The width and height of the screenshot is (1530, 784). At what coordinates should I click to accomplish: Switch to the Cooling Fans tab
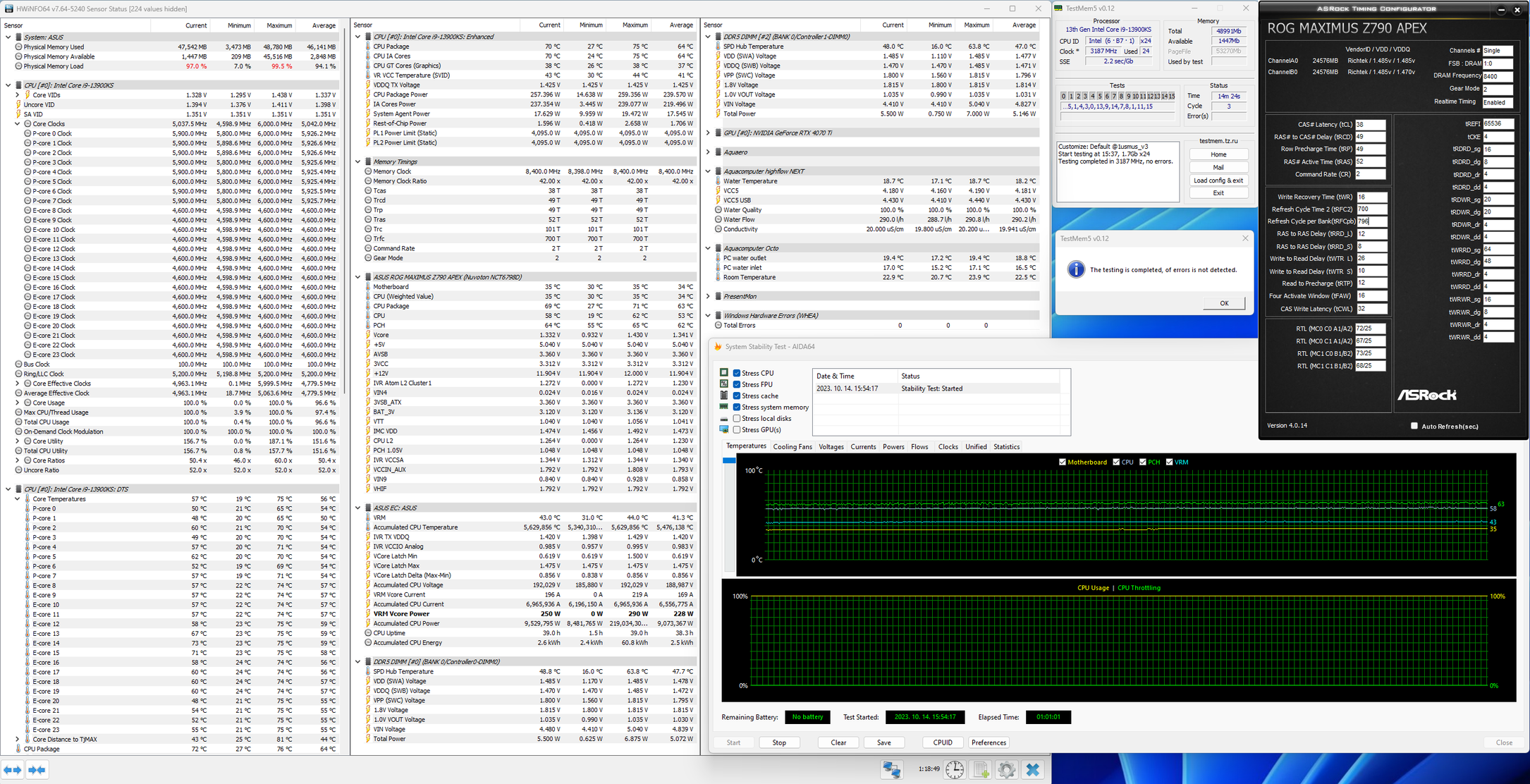tap(792, 447)
